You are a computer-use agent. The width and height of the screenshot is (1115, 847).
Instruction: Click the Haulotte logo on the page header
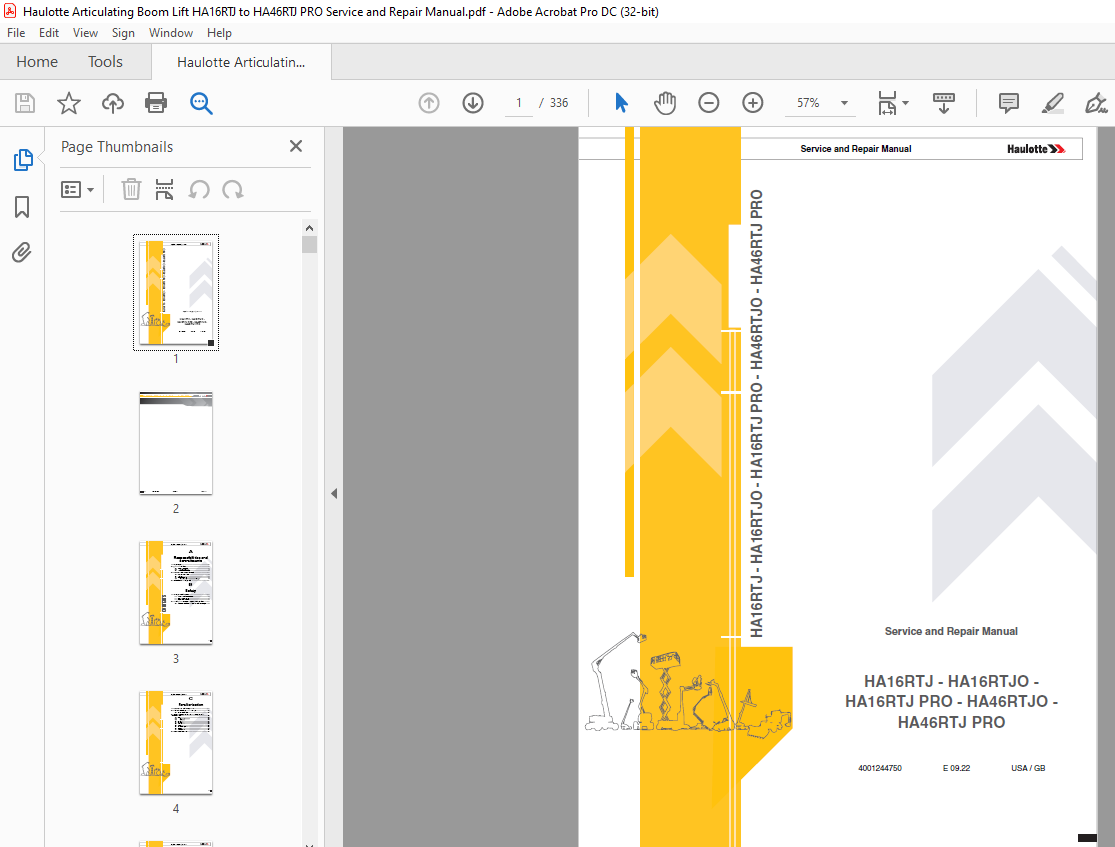pyautogui.click(x=1036, y=149)
